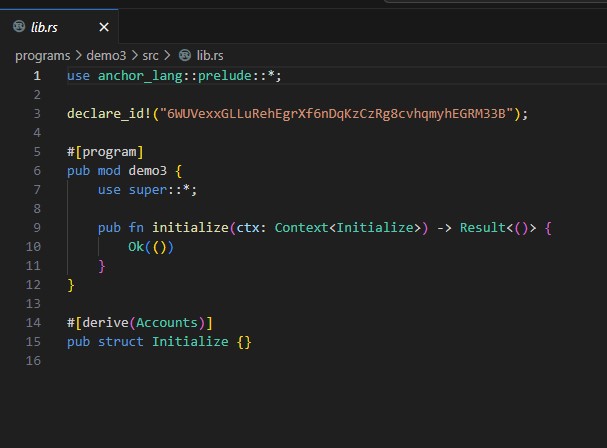Place cursor on 'anchor_lang' in line 1
Screen dimensions: 607x448
(140, 76)
